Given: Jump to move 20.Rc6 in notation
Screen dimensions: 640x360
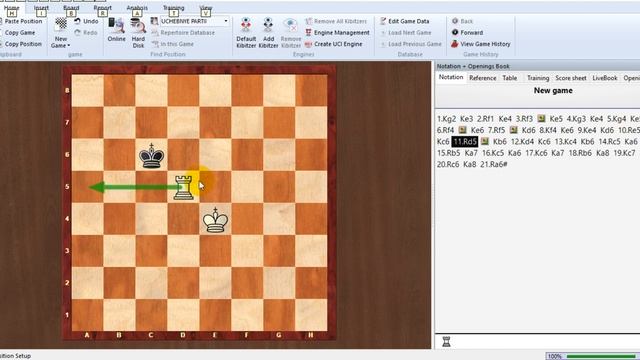Looking at the screenshot, I should [x=448, y=164].
